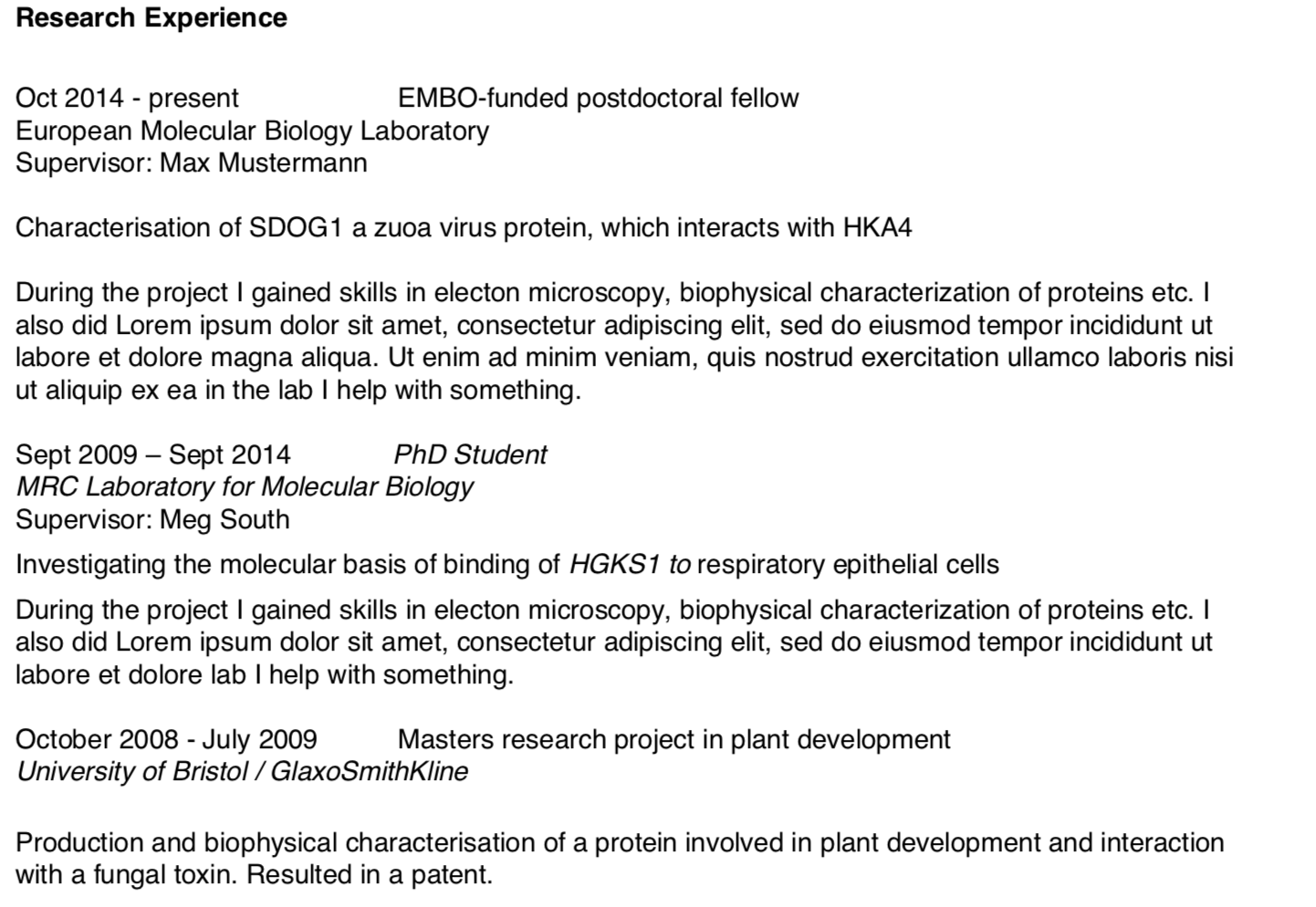Click 'October 2008 - July 2009' date
Screen dimensions: 1316x907
166,739
